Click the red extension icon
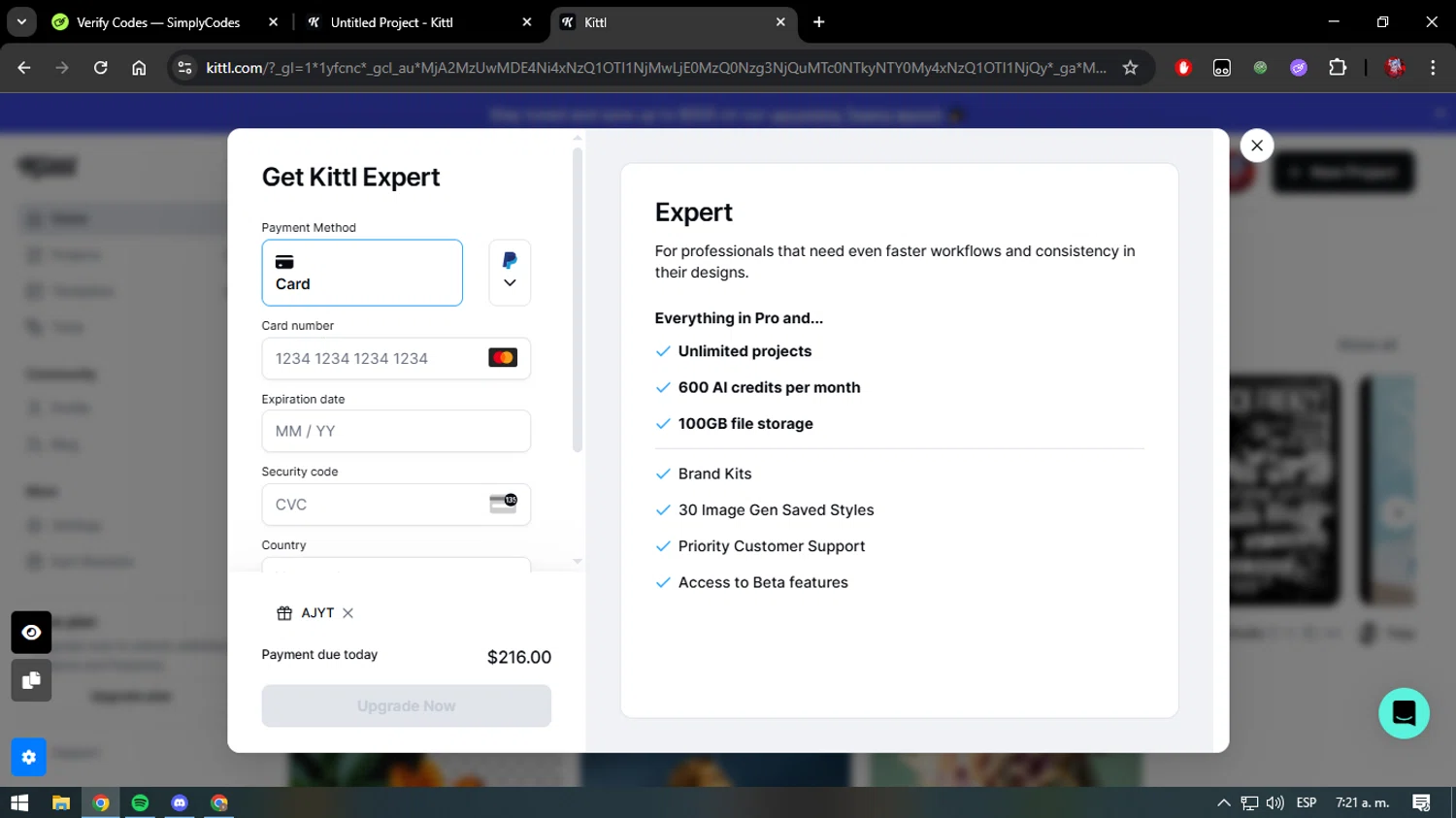The image size is (1456, 818). [1183, 68]
